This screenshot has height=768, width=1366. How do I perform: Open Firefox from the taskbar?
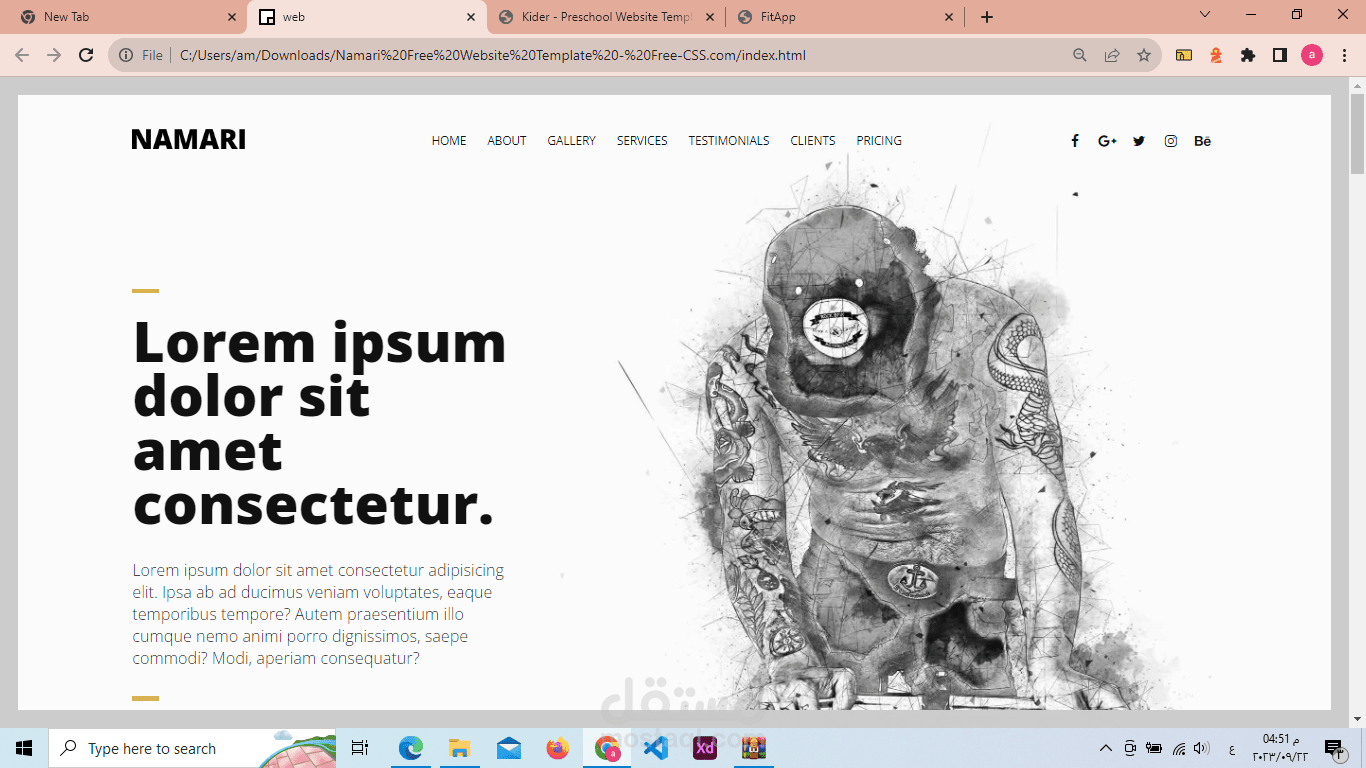click(558, 748)
